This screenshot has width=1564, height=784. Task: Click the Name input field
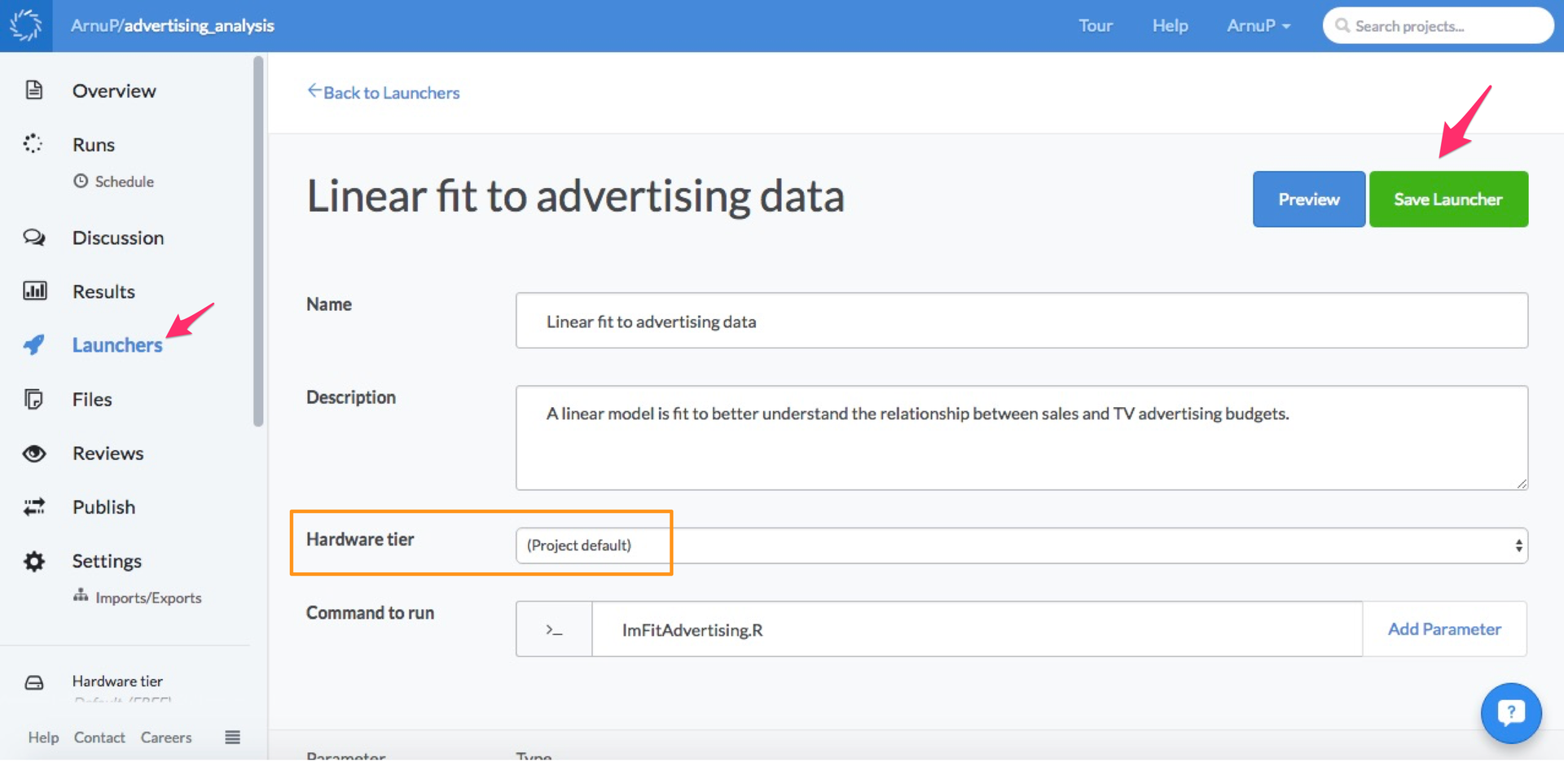pyautogui.click(x=1021, y=321)
